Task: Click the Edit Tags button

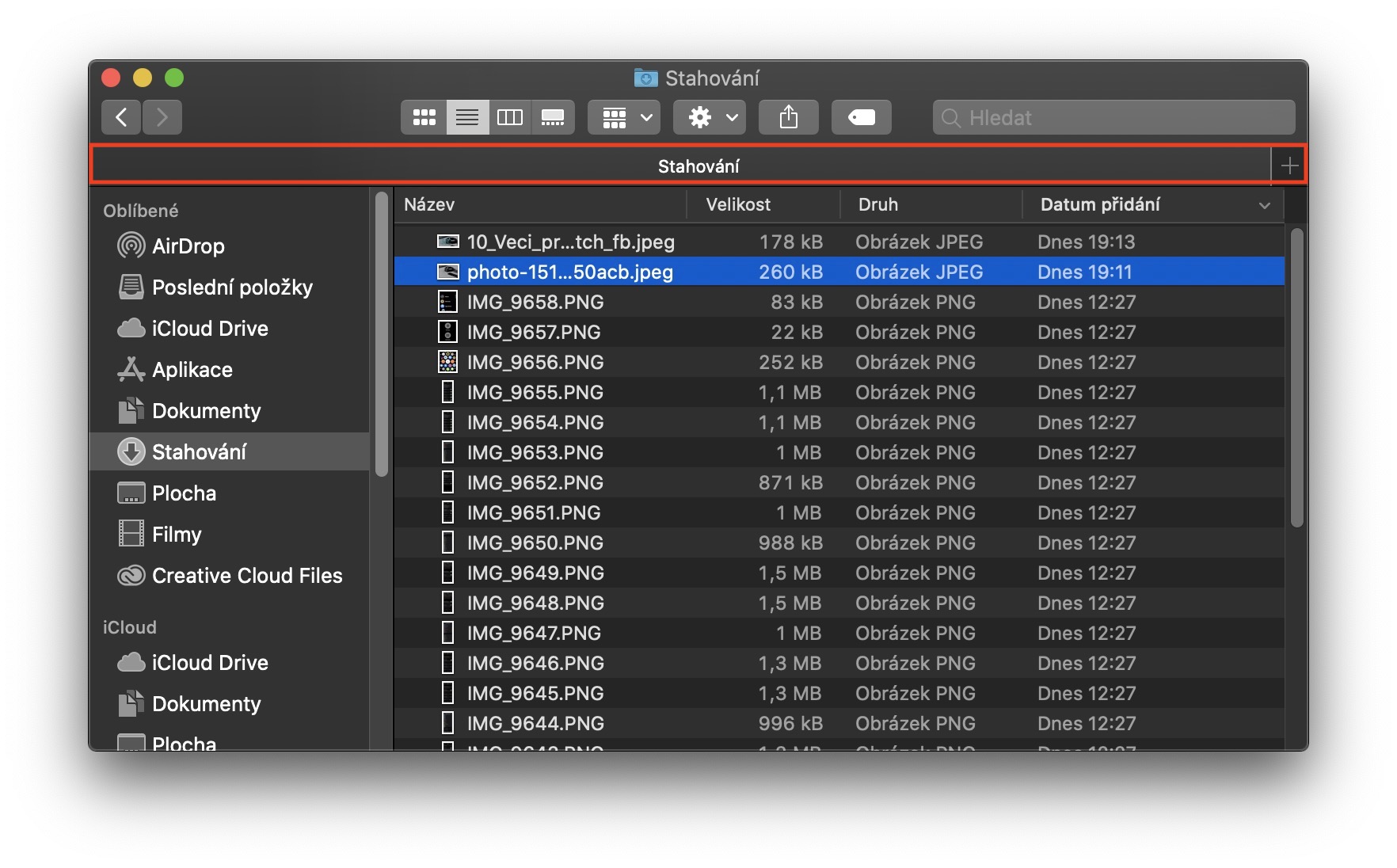Action: [861, 118]
